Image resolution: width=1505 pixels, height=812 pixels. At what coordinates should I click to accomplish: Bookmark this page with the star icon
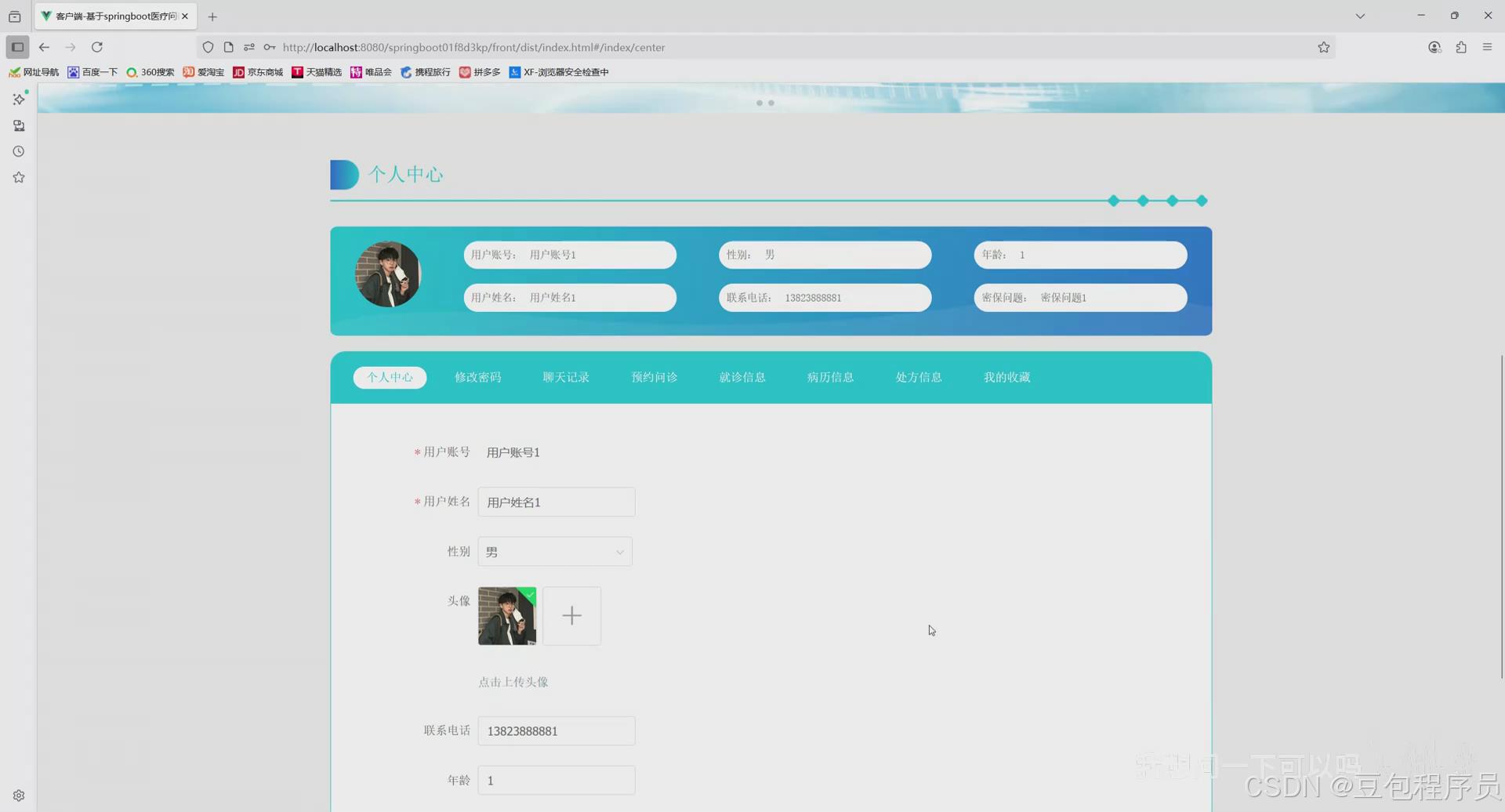pyautogui.click(x=1324, y=47)
